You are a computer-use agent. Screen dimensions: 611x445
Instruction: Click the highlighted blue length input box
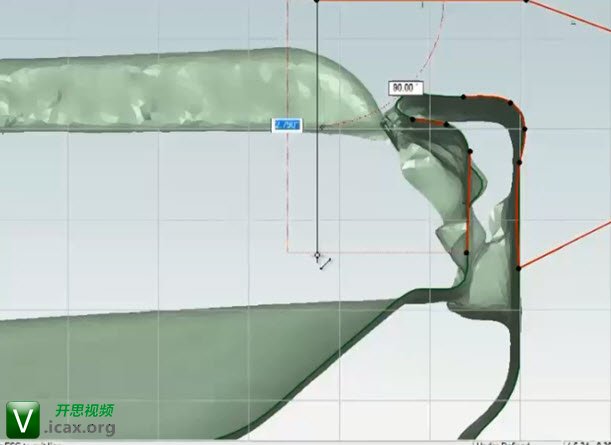[x=287, y=125]
